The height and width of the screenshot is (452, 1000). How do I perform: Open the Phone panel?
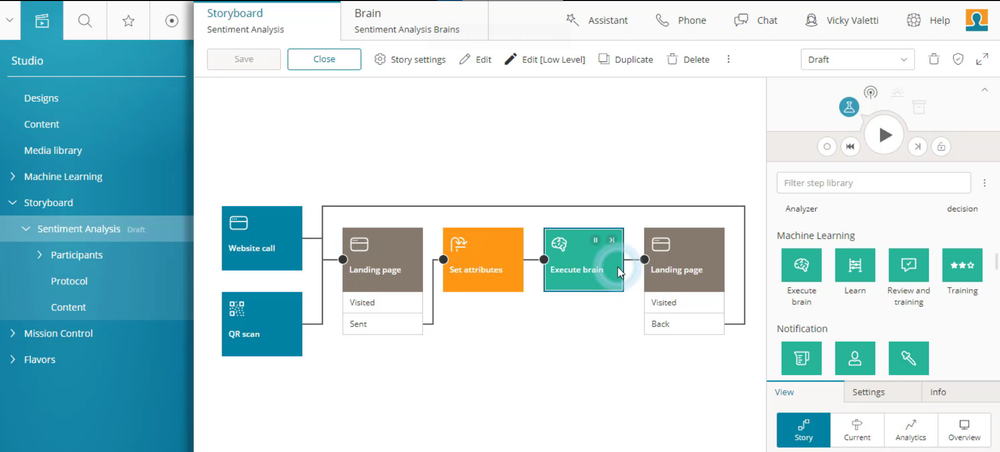pyautogui.click(x=680, y=20)
